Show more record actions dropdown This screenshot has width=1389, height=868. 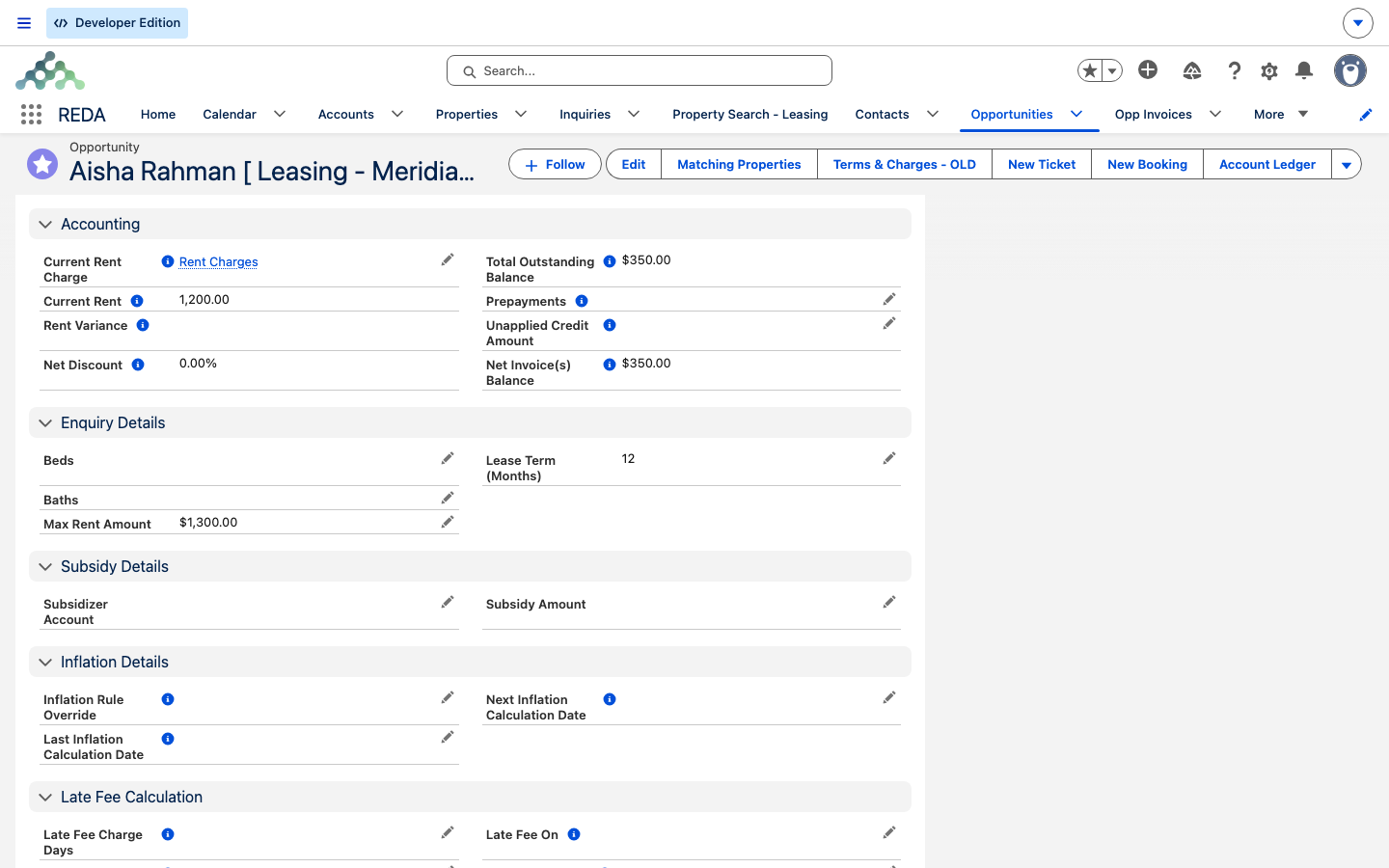click(1347, 164)
